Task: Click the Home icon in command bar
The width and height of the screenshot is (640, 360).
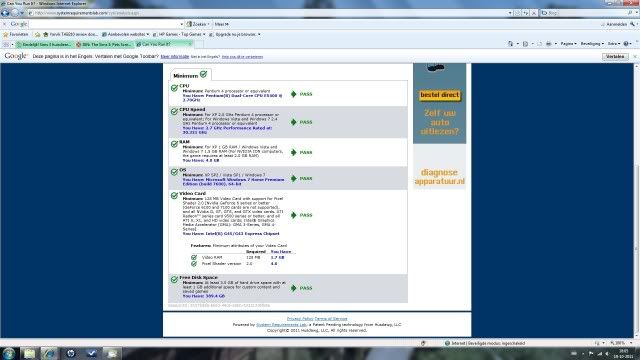Action: point(510,44)
